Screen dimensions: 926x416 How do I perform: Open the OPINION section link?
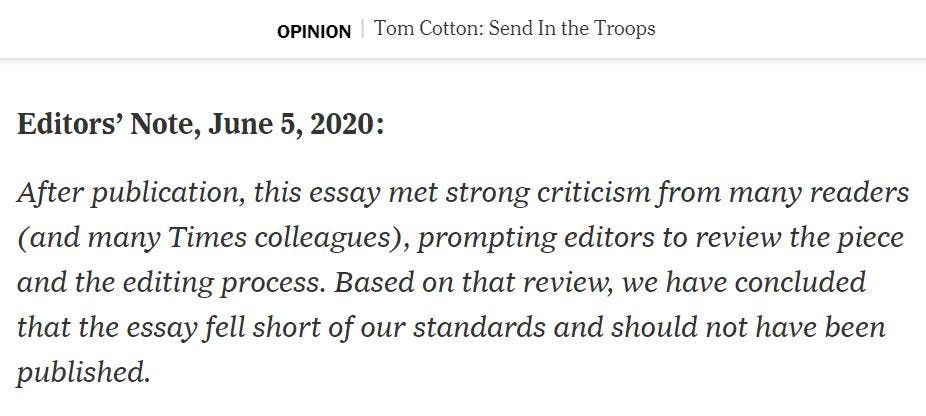(x=314, y=31)
